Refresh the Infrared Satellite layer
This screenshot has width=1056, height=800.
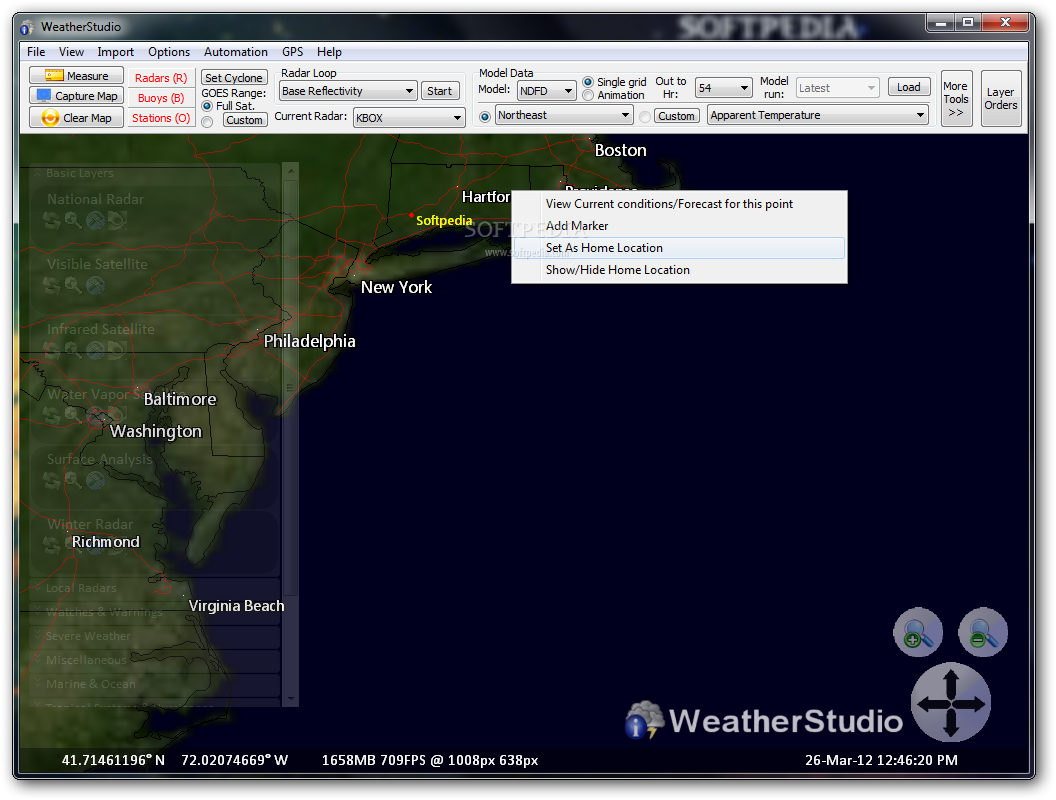pos(52,350)
